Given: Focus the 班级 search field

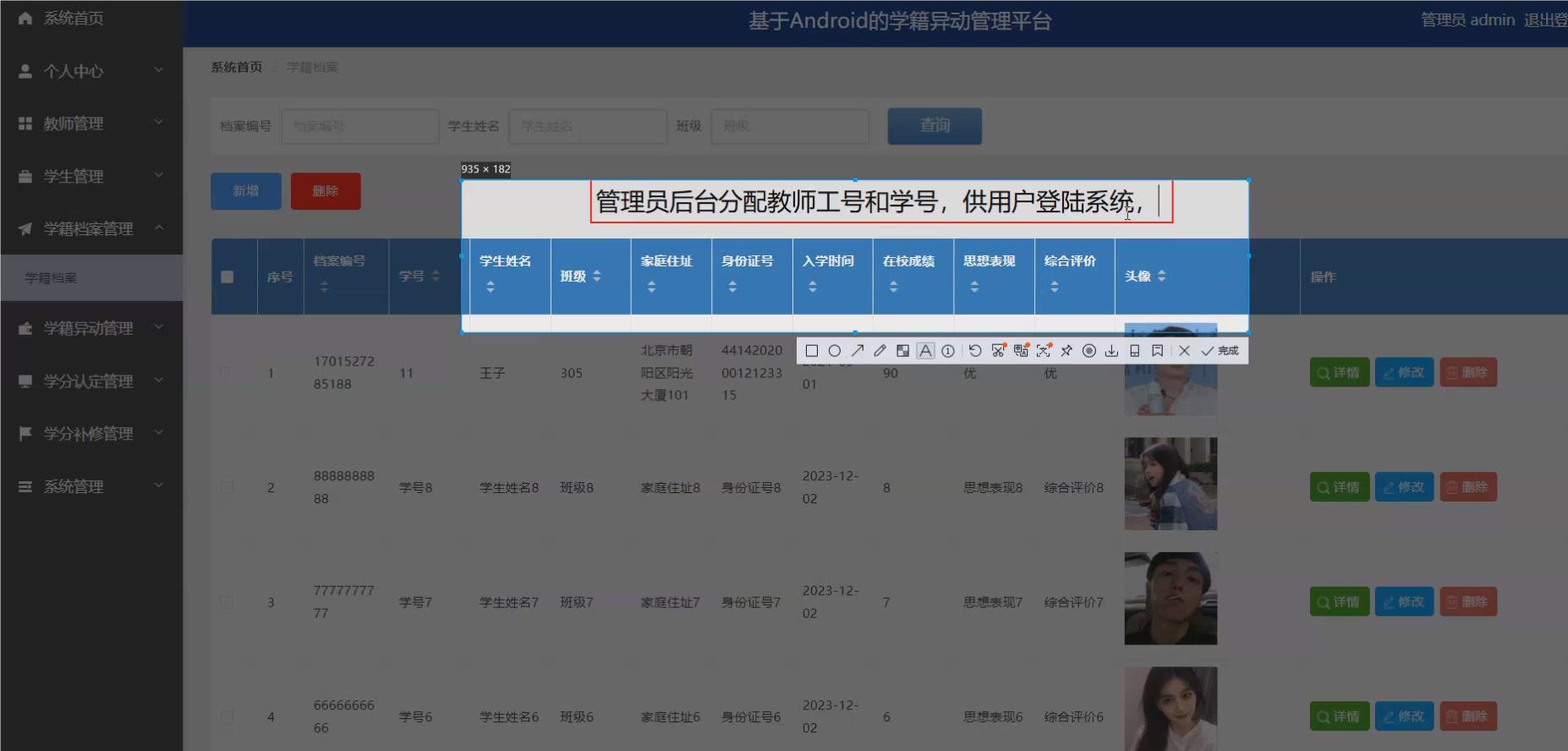Looking at the screenshot, I should (790, 126).
